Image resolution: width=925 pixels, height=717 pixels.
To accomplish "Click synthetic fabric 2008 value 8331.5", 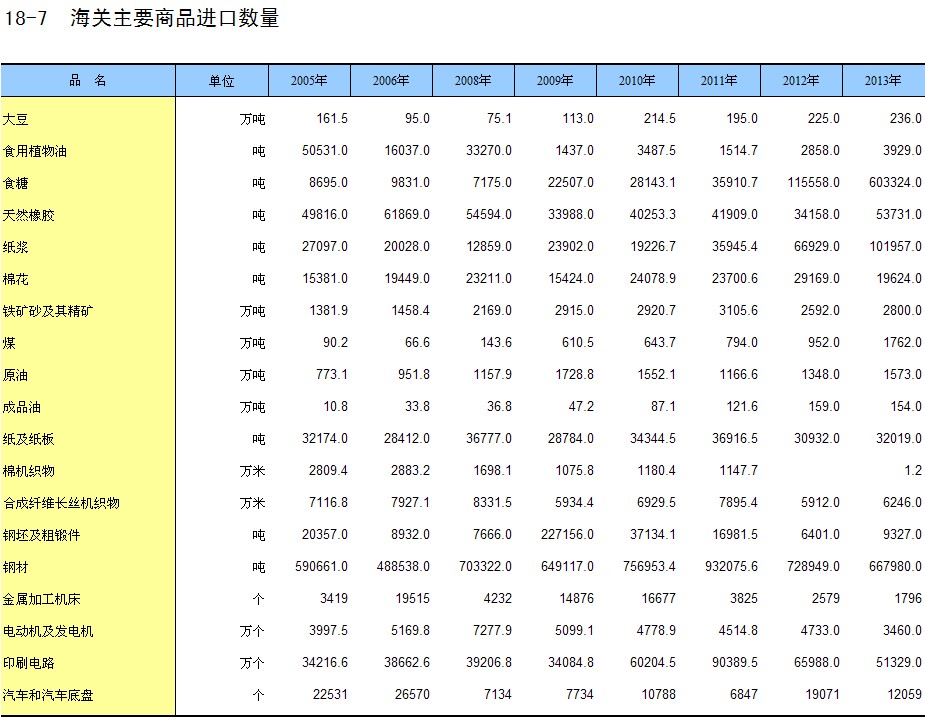I will (492, 502).
